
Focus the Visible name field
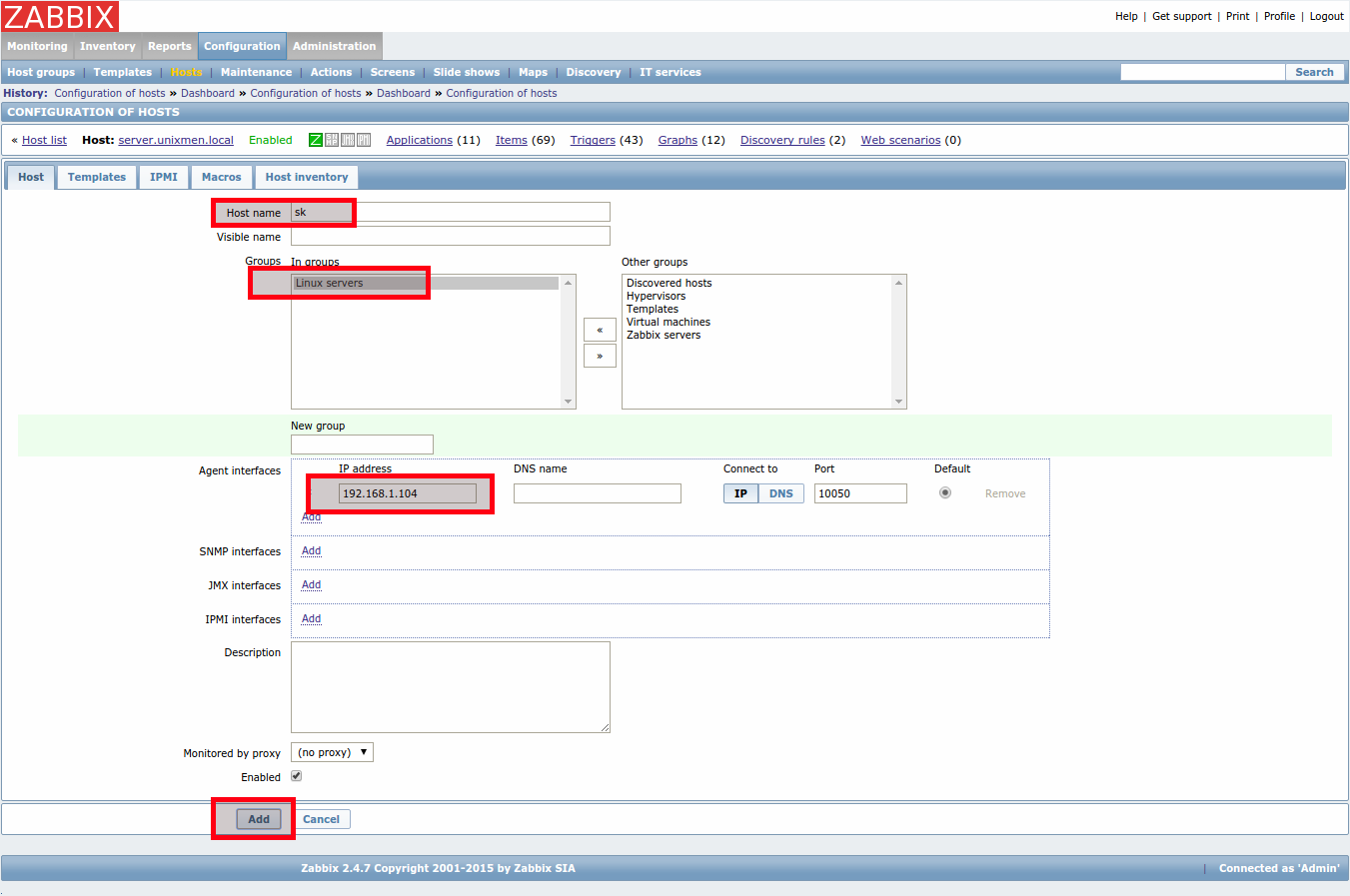pos(450,236)
